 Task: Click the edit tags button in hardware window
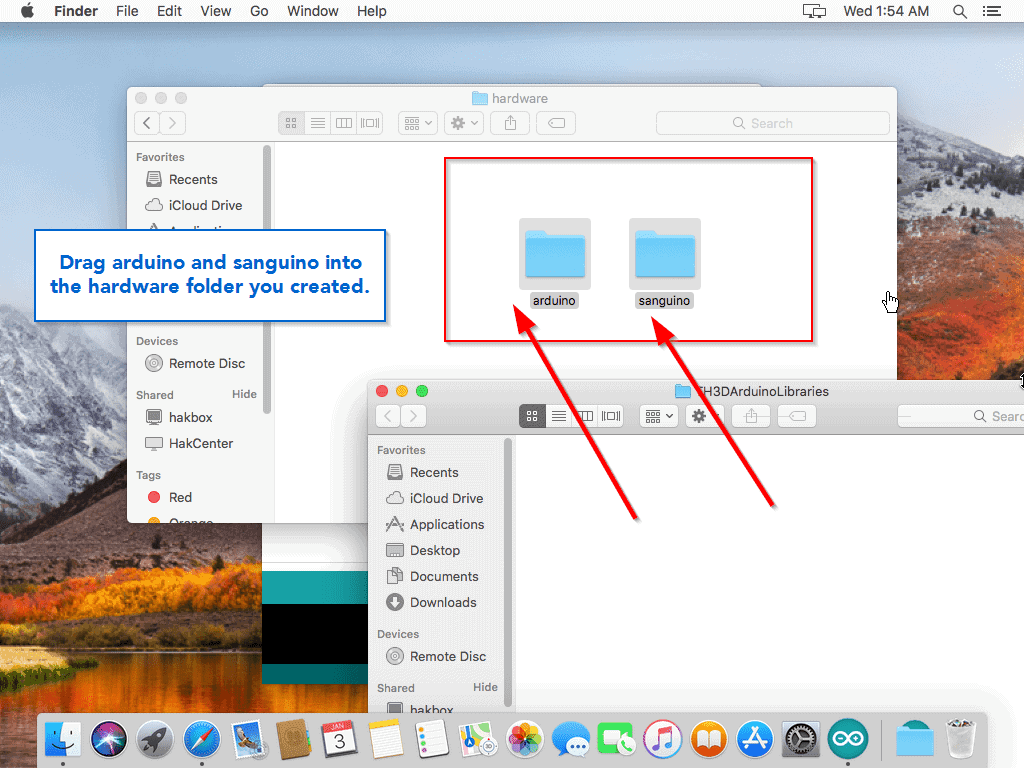556,123
